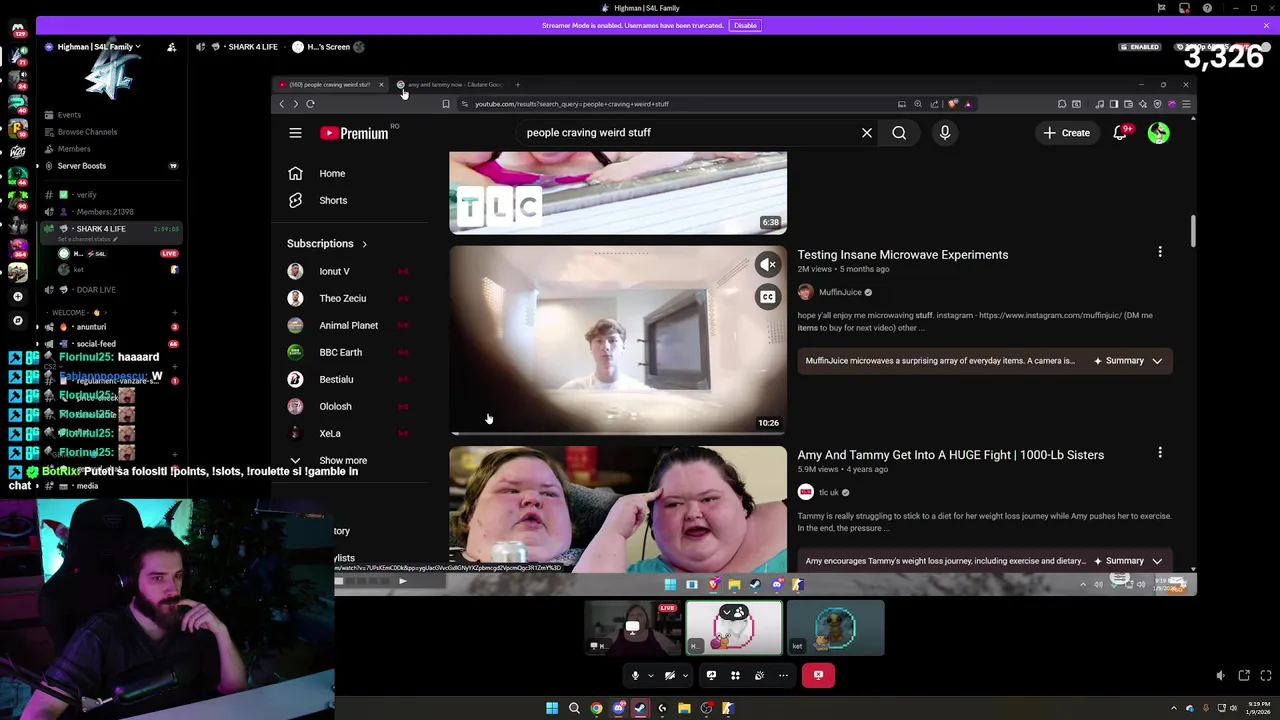Add a server in Discord
The width and height of the screenshot is (1280, 720).
pyautogui.click(x=18, y=297)
